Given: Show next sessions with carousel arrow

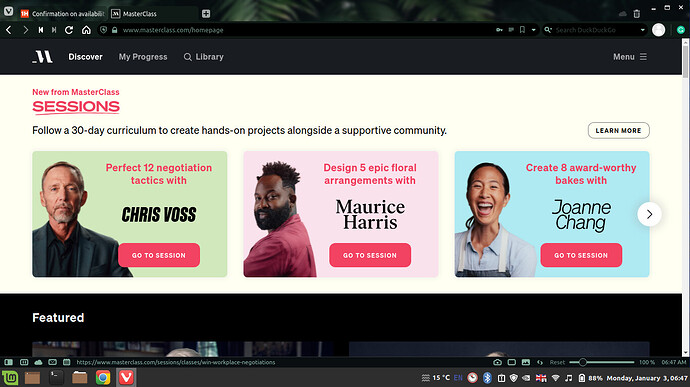Looking at the screenshot, I should pos(649,214).
